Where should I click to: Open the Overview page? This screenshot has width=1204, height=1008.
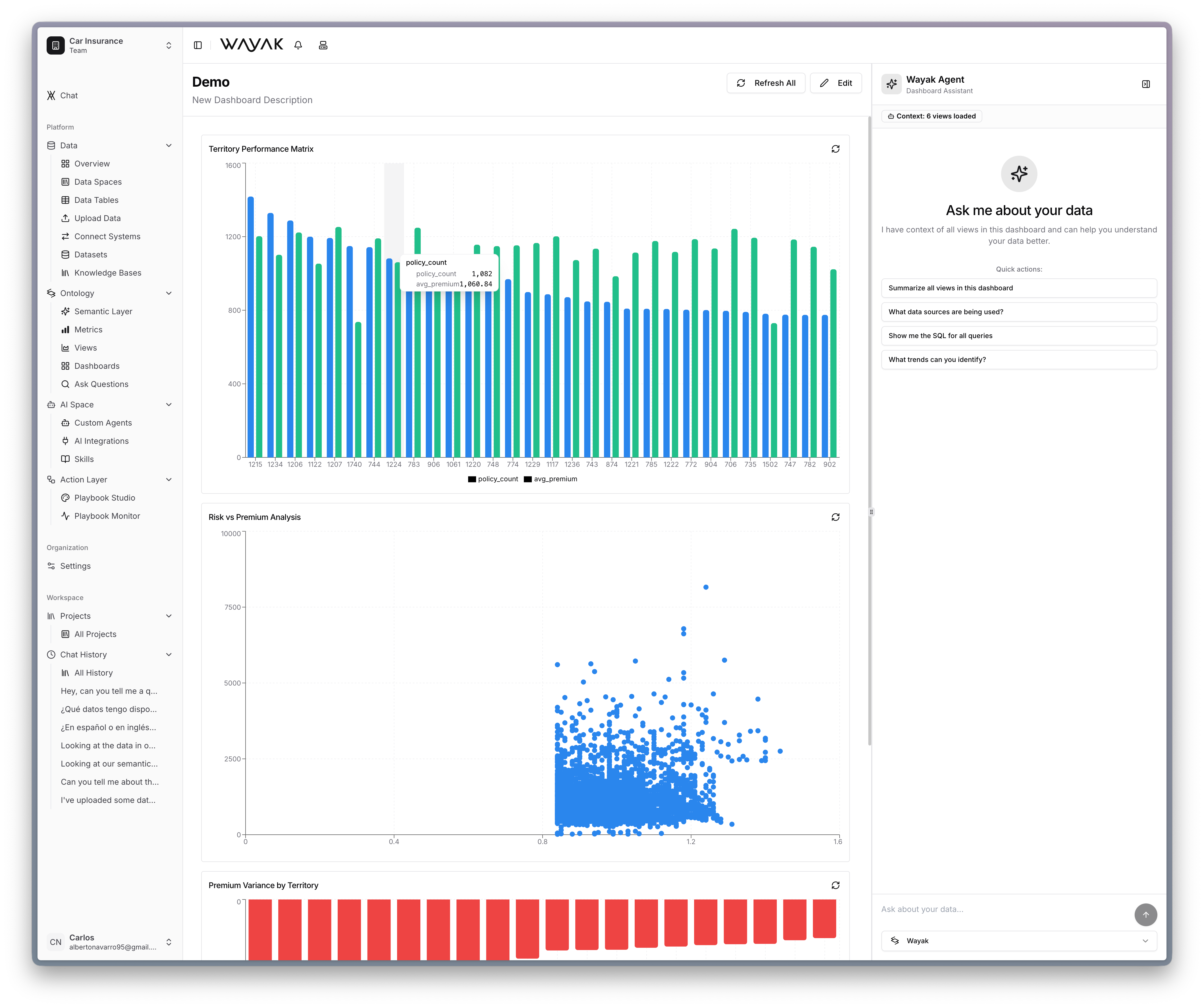(x=92, y=164)
